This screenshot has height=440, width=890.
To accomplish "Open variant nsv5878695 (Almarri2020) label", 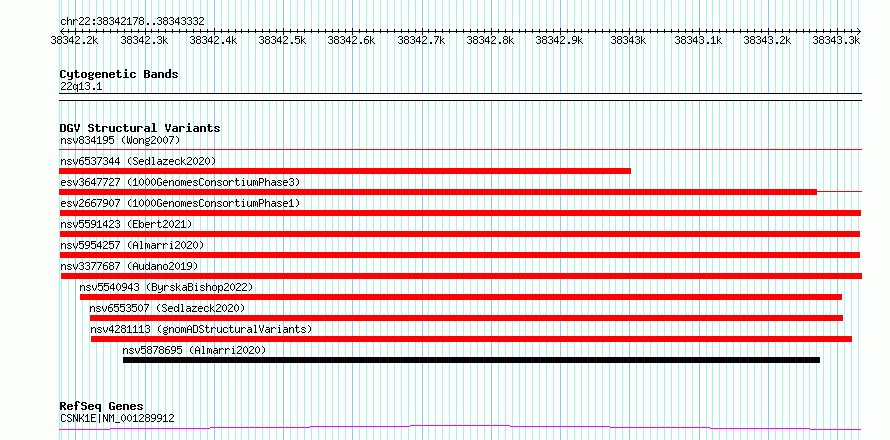I will coord(194,350).
